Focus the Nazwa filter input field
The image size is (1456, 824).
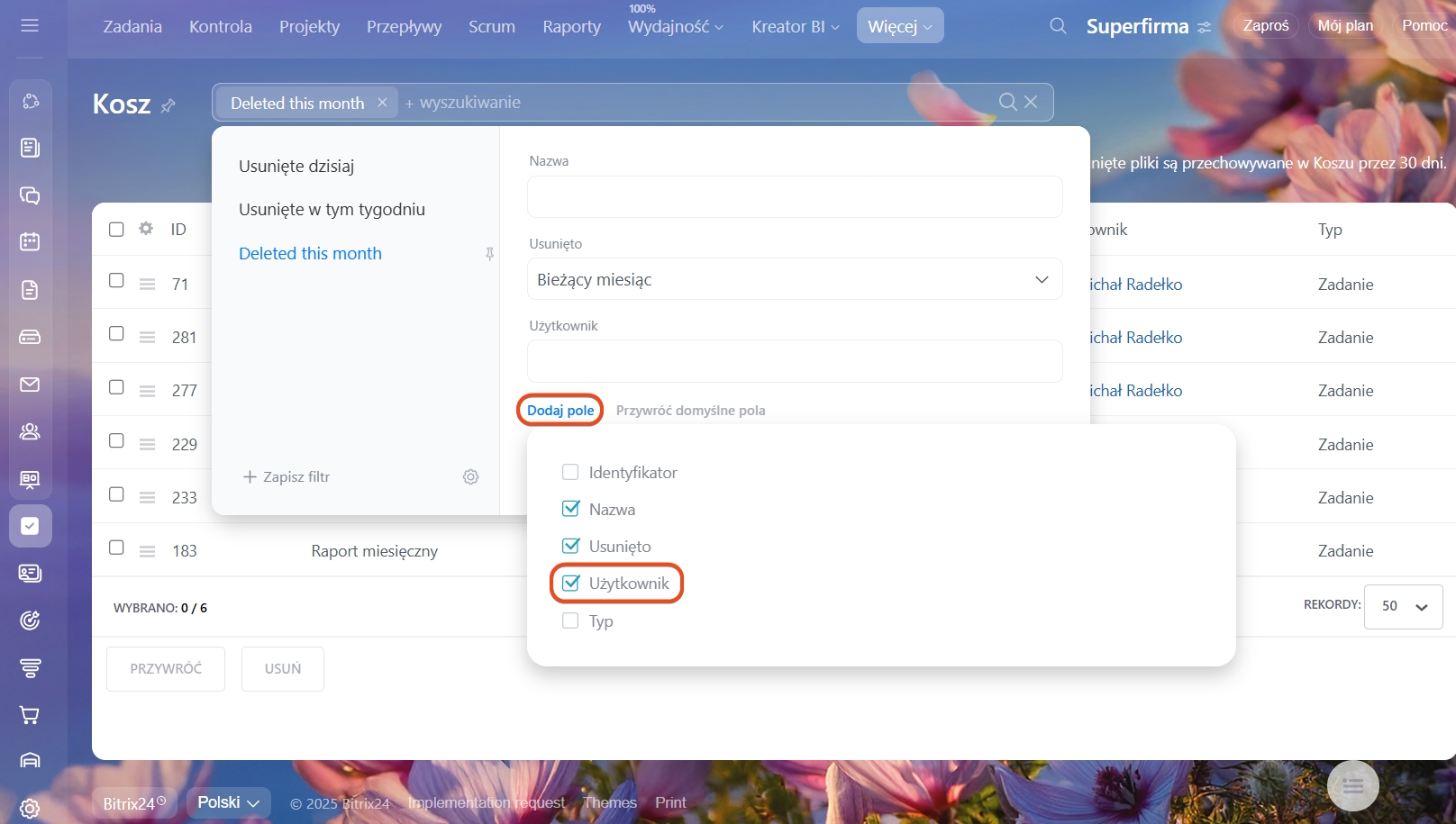(795, 196)
